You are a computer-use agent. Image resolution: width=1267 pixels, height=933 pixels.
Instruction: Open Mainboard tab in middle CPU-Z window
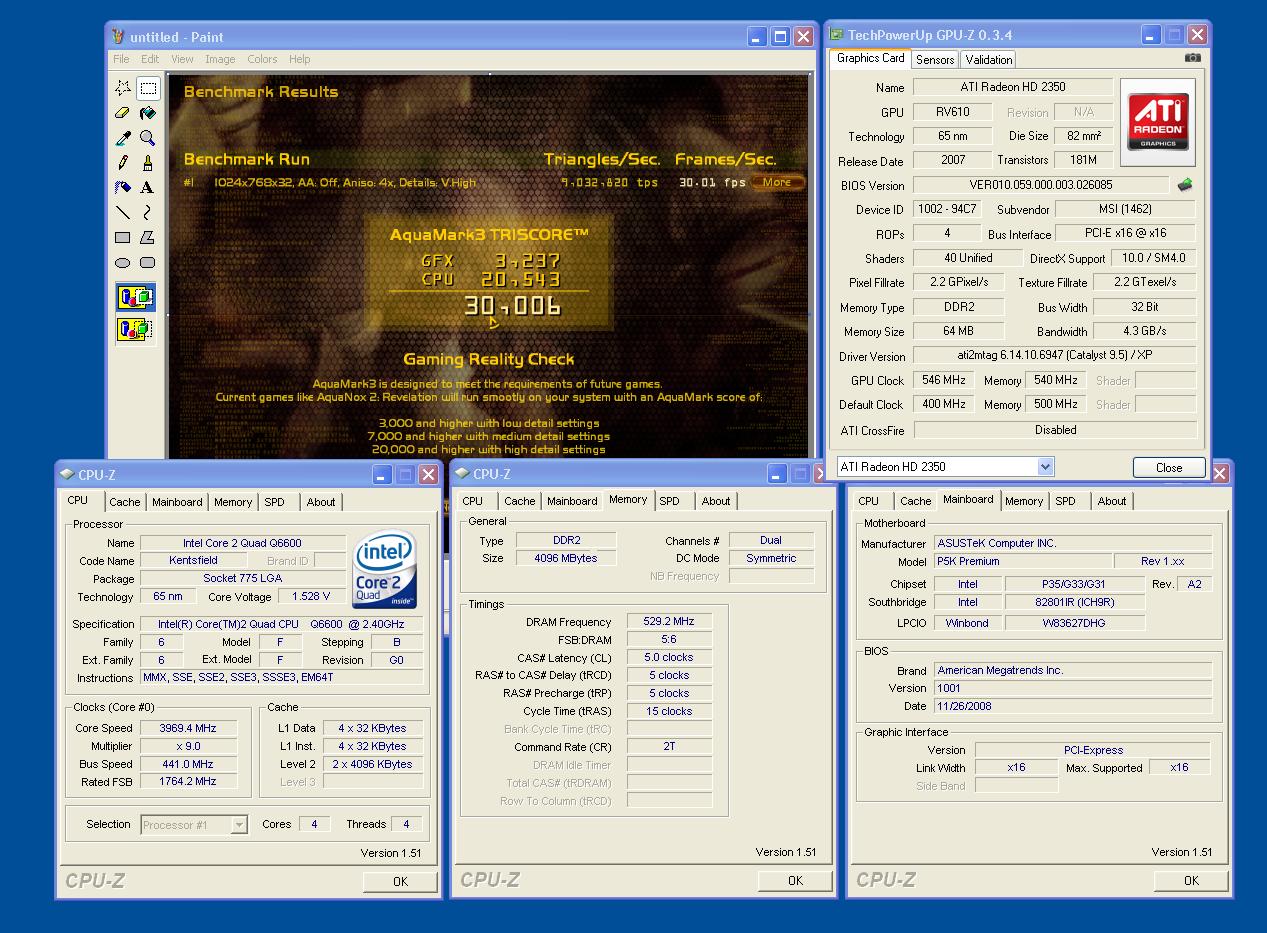(572, 501)
